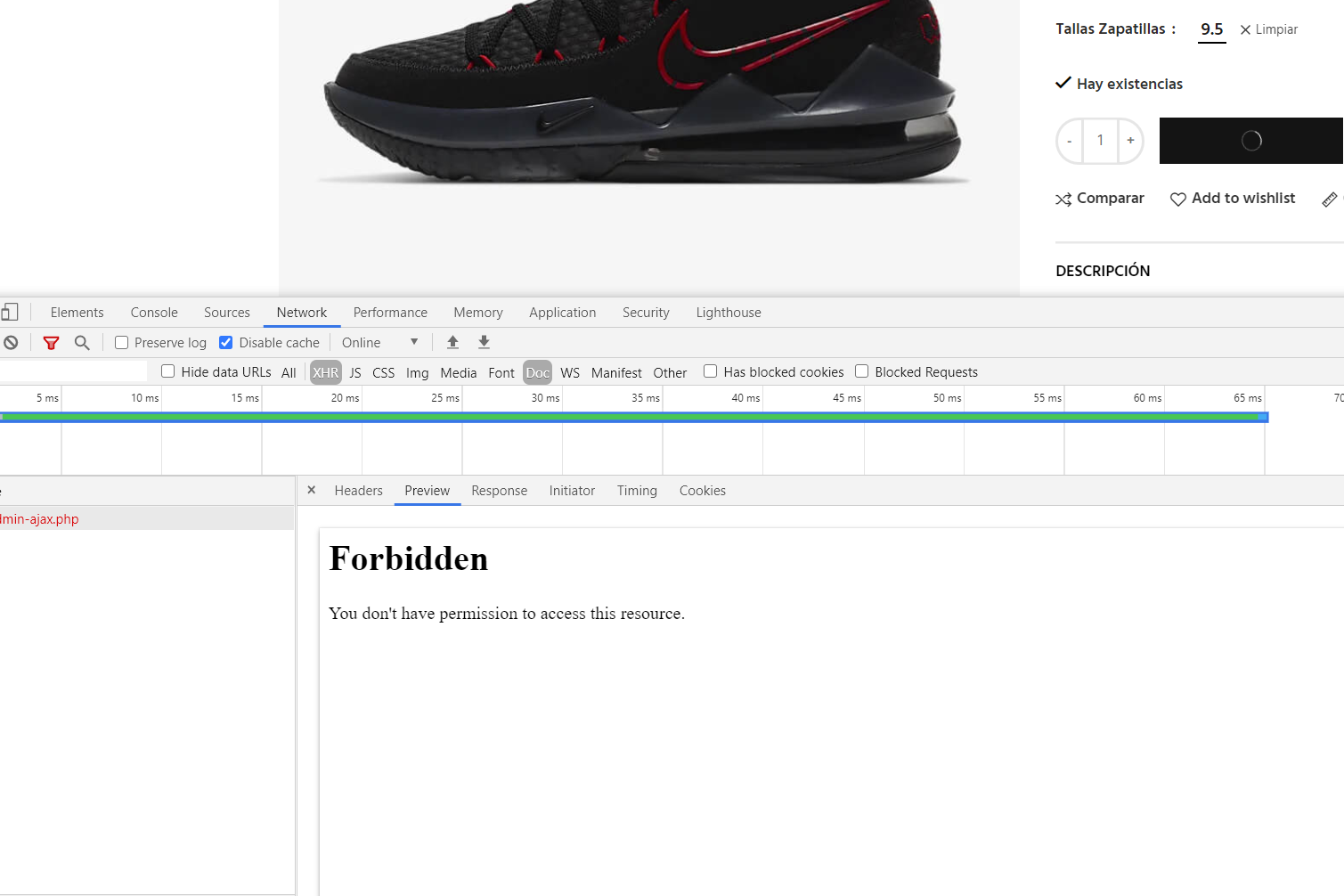The width and height of the screenshot is (1344, 896).
Task: Click the quantity number field
Action: point(1100,141)
